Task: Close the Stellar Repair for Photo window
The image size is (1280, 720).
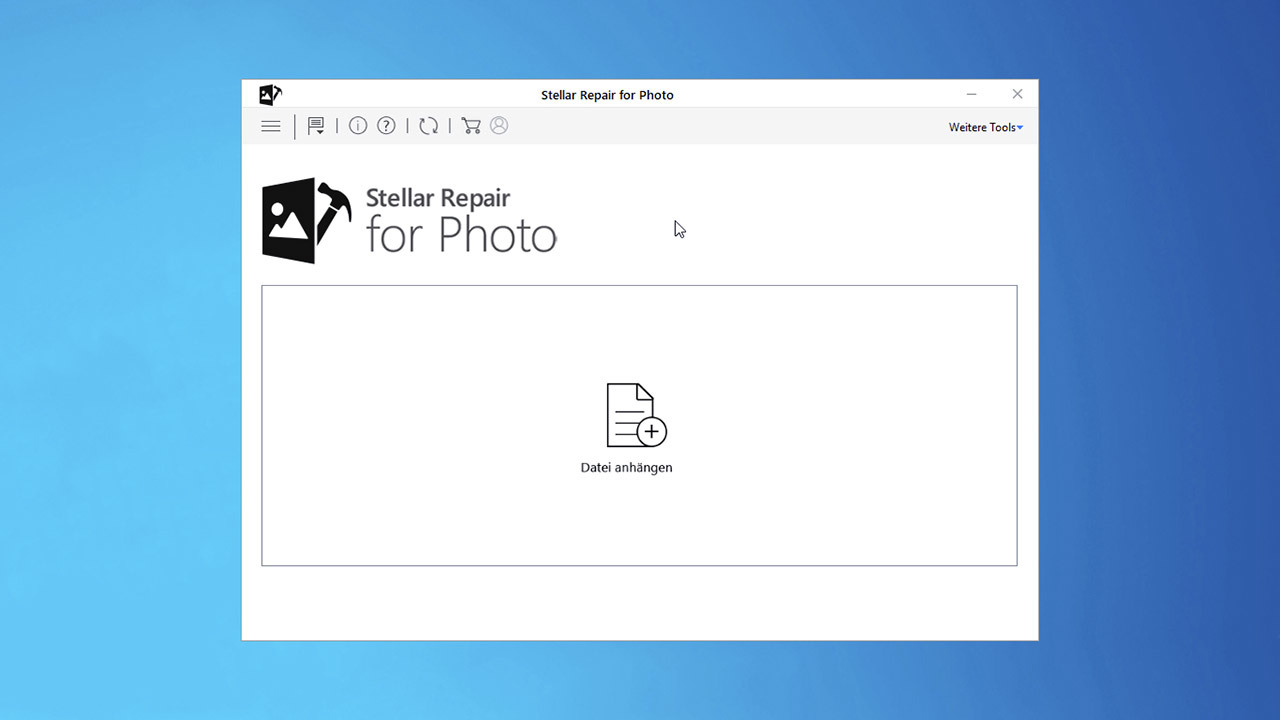Action: [1017, 94]
